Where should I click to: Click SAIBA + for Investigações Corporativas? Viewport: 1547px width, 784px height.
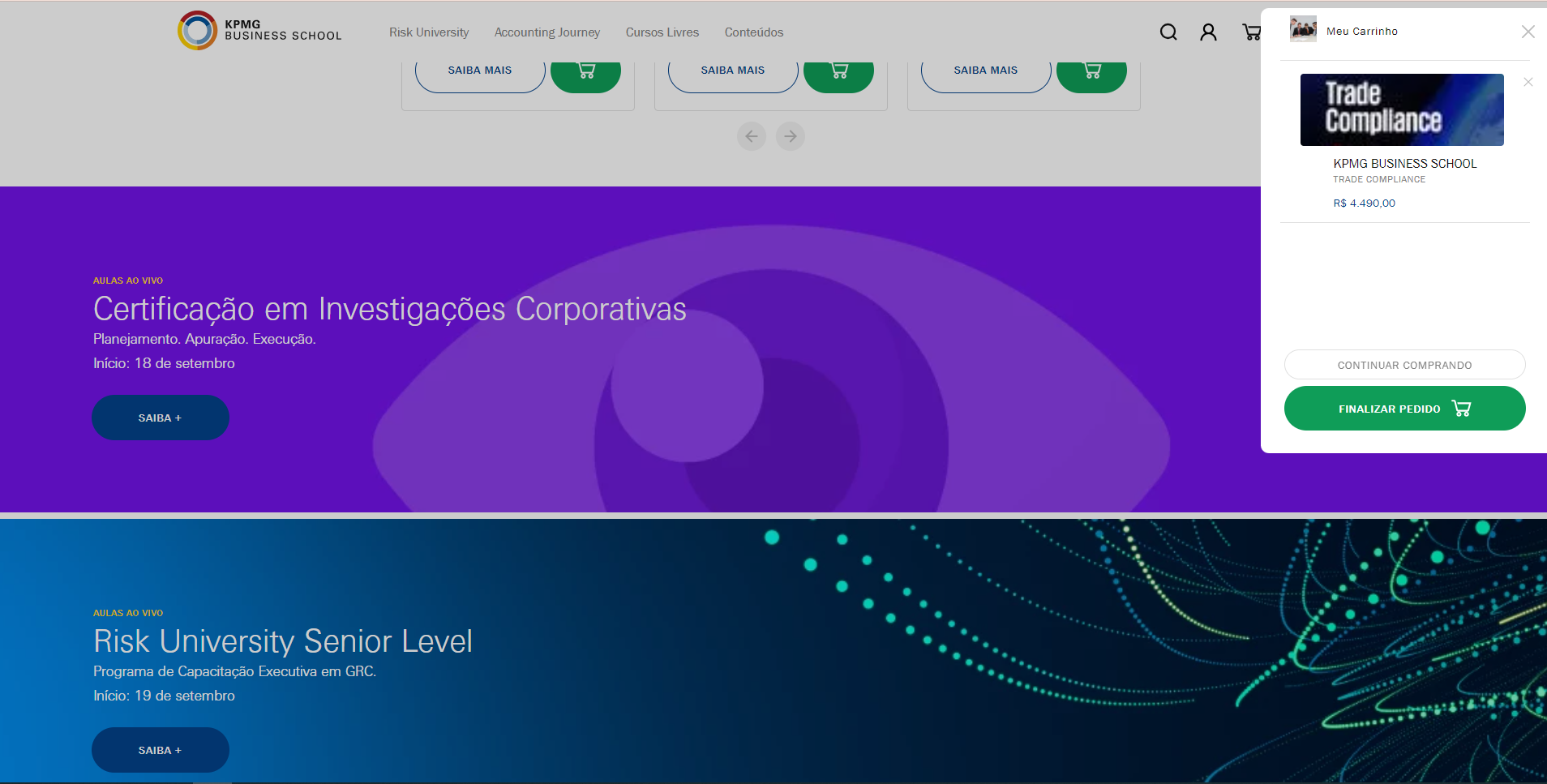point(161,418)
